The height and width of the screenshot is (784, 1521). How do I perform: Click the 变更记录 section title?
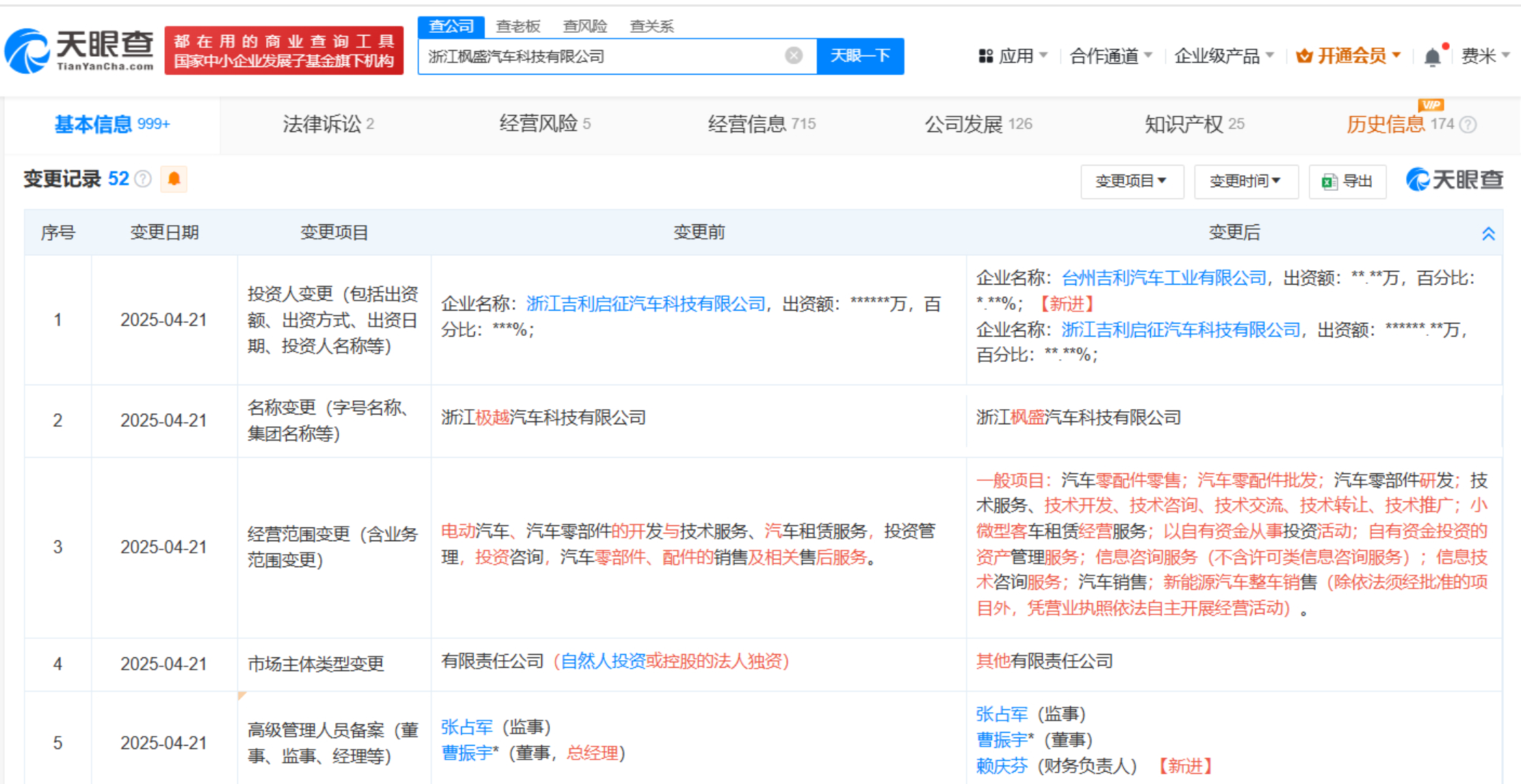62,179
